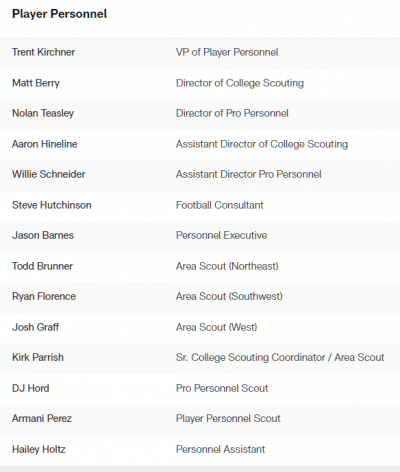Image resolution: width=400 pixels, height=472 pixels.
Task: Click Sr. College Scouting Coordinator title
Action: (251, 357)
